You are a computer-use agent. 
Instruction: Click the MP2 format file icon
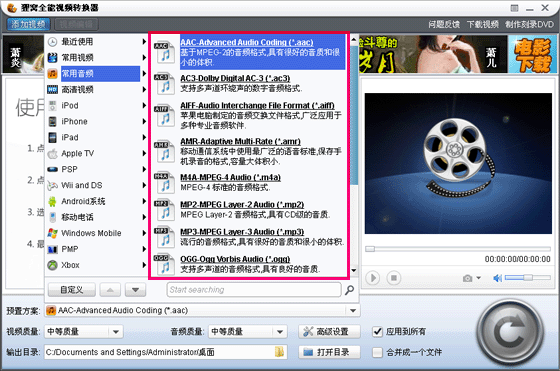click(164, 210)
